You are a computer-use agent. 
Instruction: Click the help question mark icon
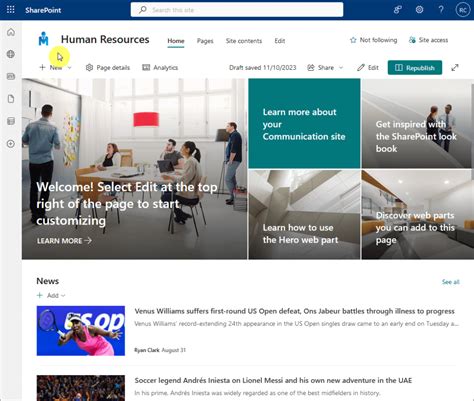(441, 10)
